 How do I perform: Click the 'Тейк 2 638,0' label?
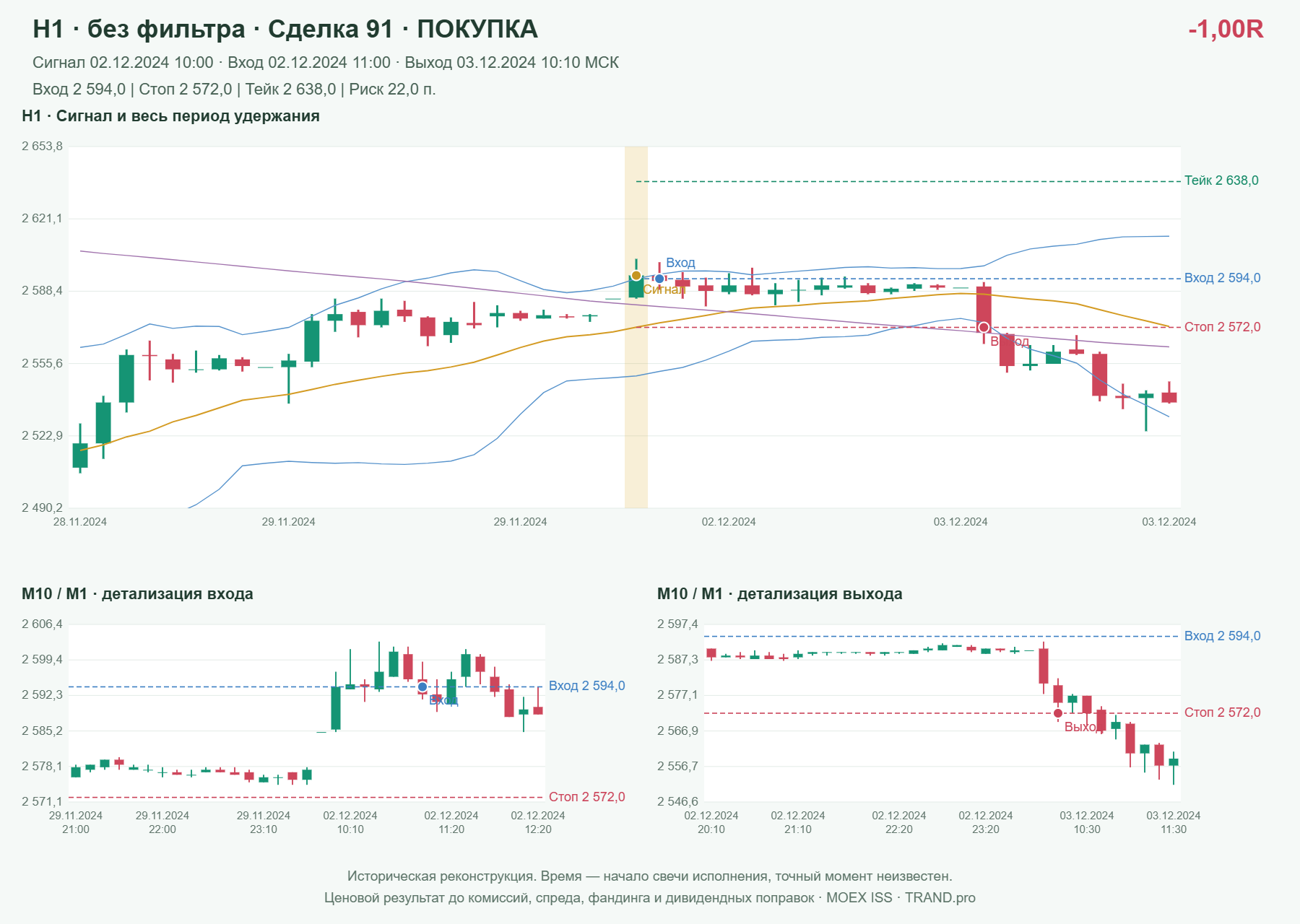point(1221,180)
